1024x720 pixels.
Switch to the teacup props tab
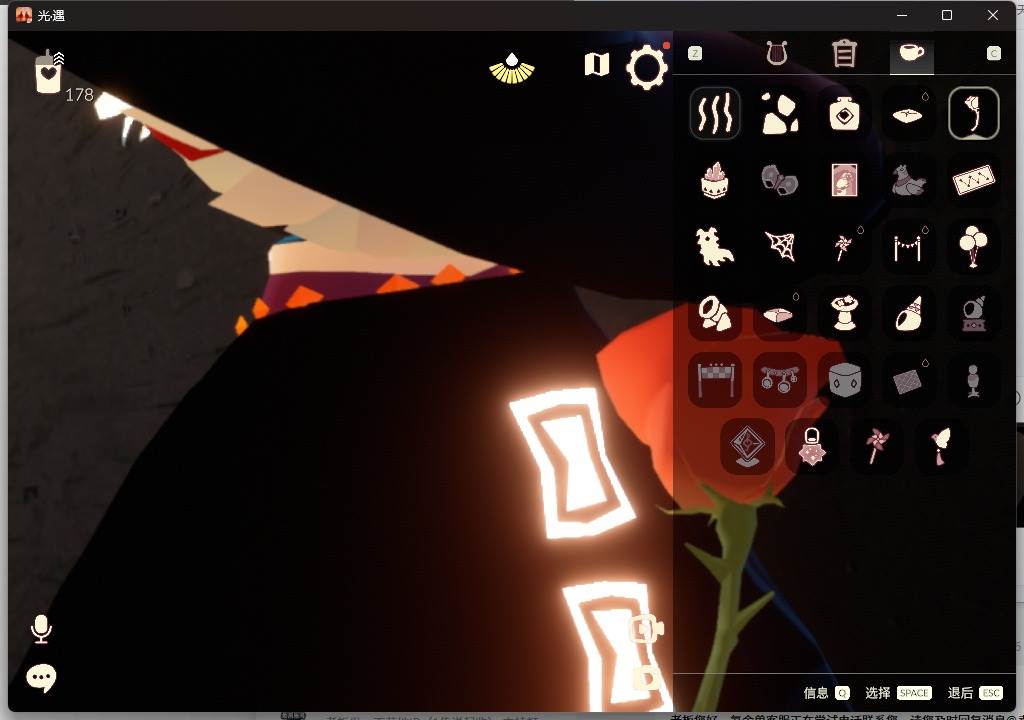pyautogui.click(x=912, y=53)
